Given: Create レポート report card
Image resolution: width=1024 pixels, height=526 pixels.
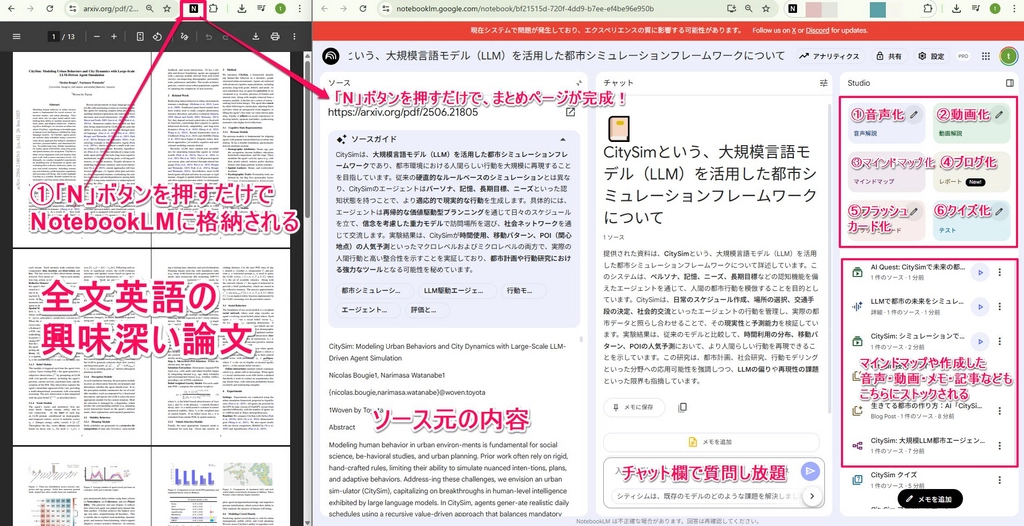Looking at the screenshot, I should [971, 171].
